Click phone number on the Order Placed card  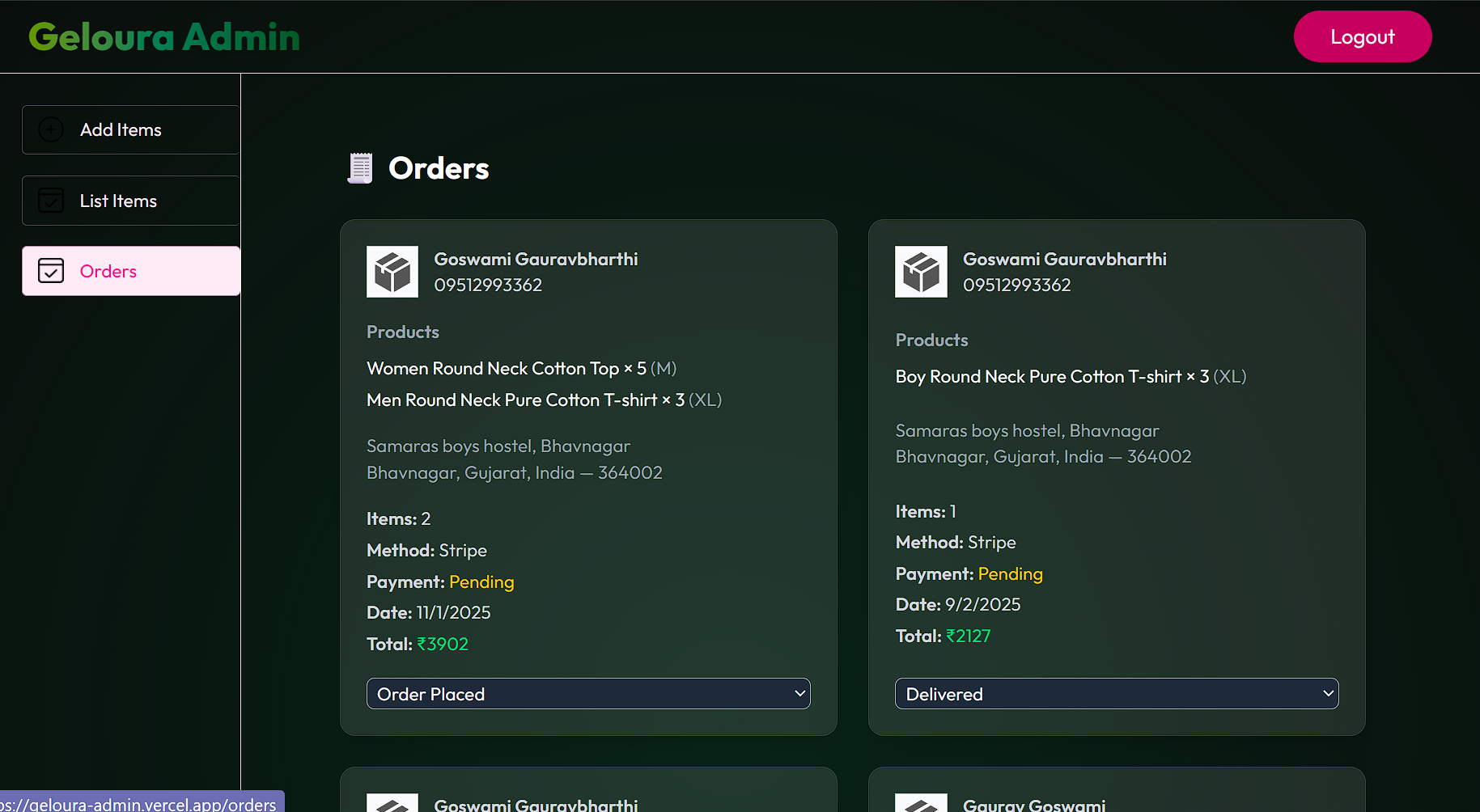488,285
